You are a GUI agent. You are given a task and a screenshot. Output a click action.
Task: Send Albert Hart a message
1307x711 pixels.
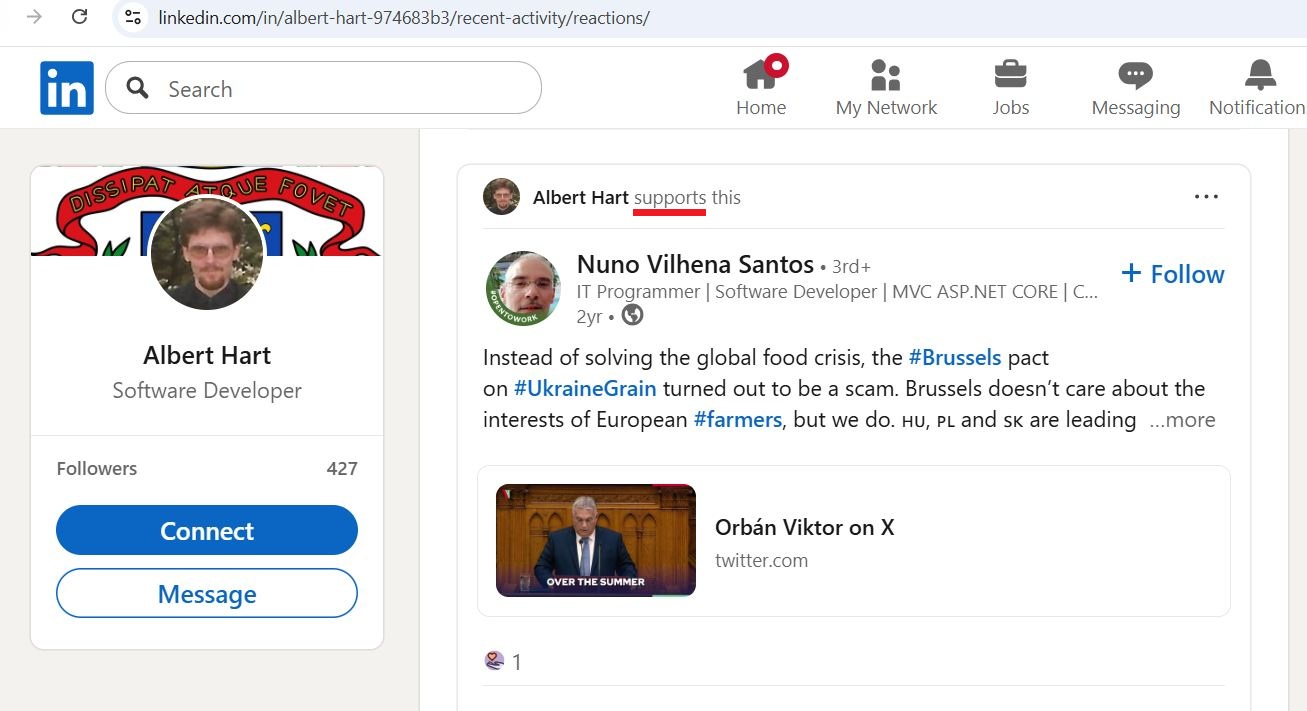206,592
